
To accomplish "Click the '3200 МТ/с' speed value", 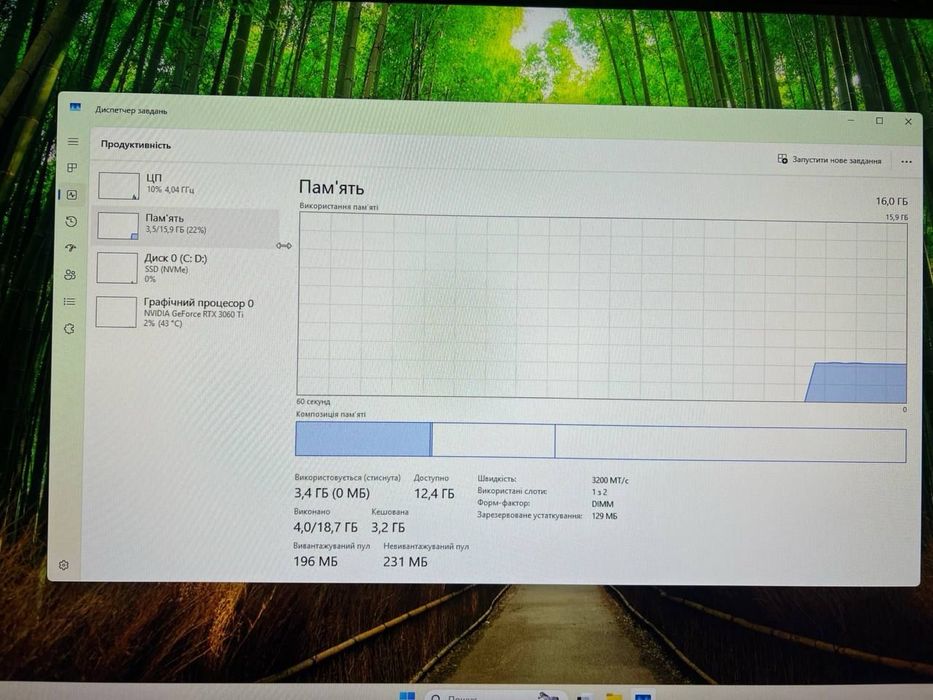I will tap(610, 480).
